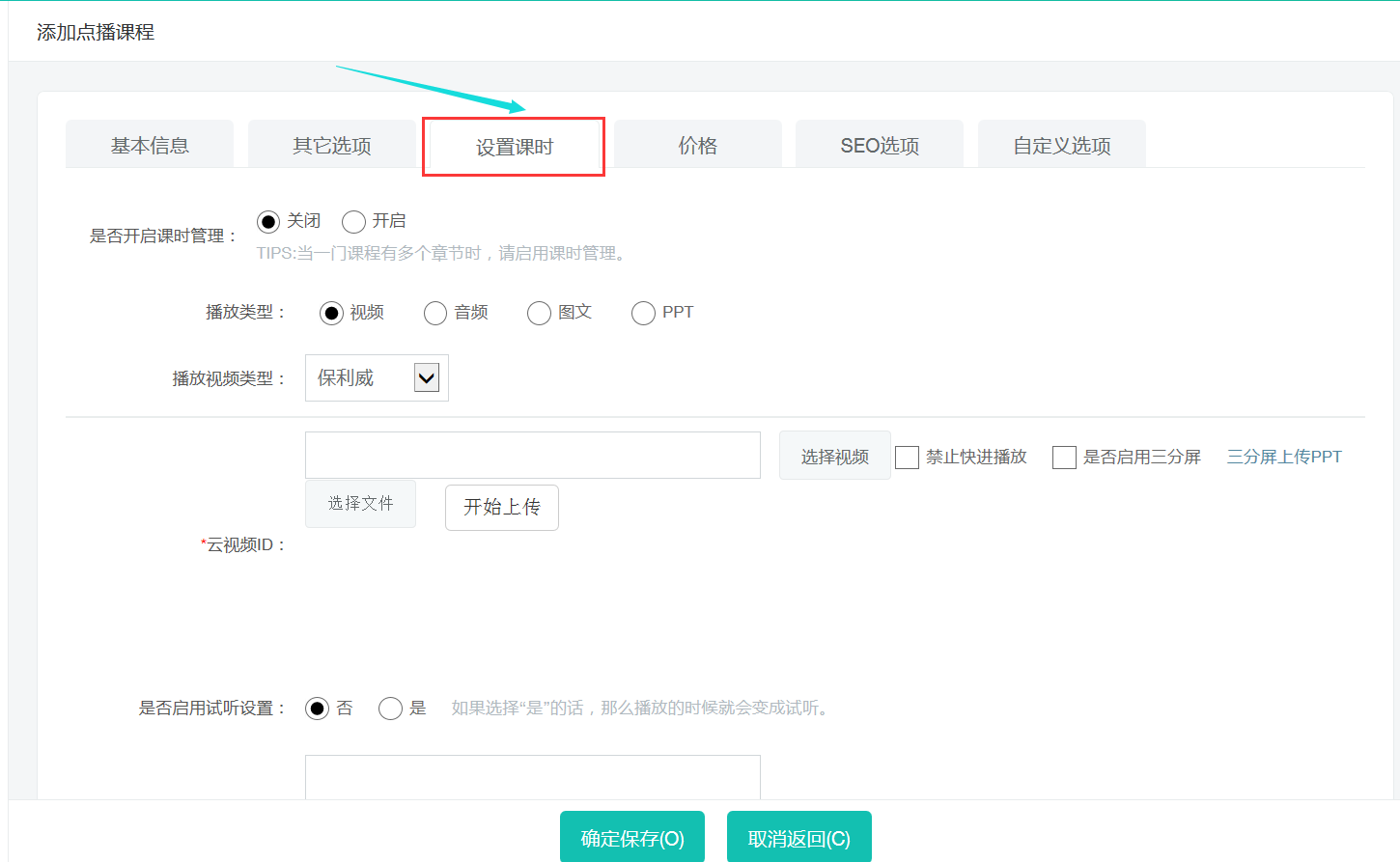Open the SEO选项 tab
Screen dimensions: 1400x862
pyautogui.click(x=879, y=145)
